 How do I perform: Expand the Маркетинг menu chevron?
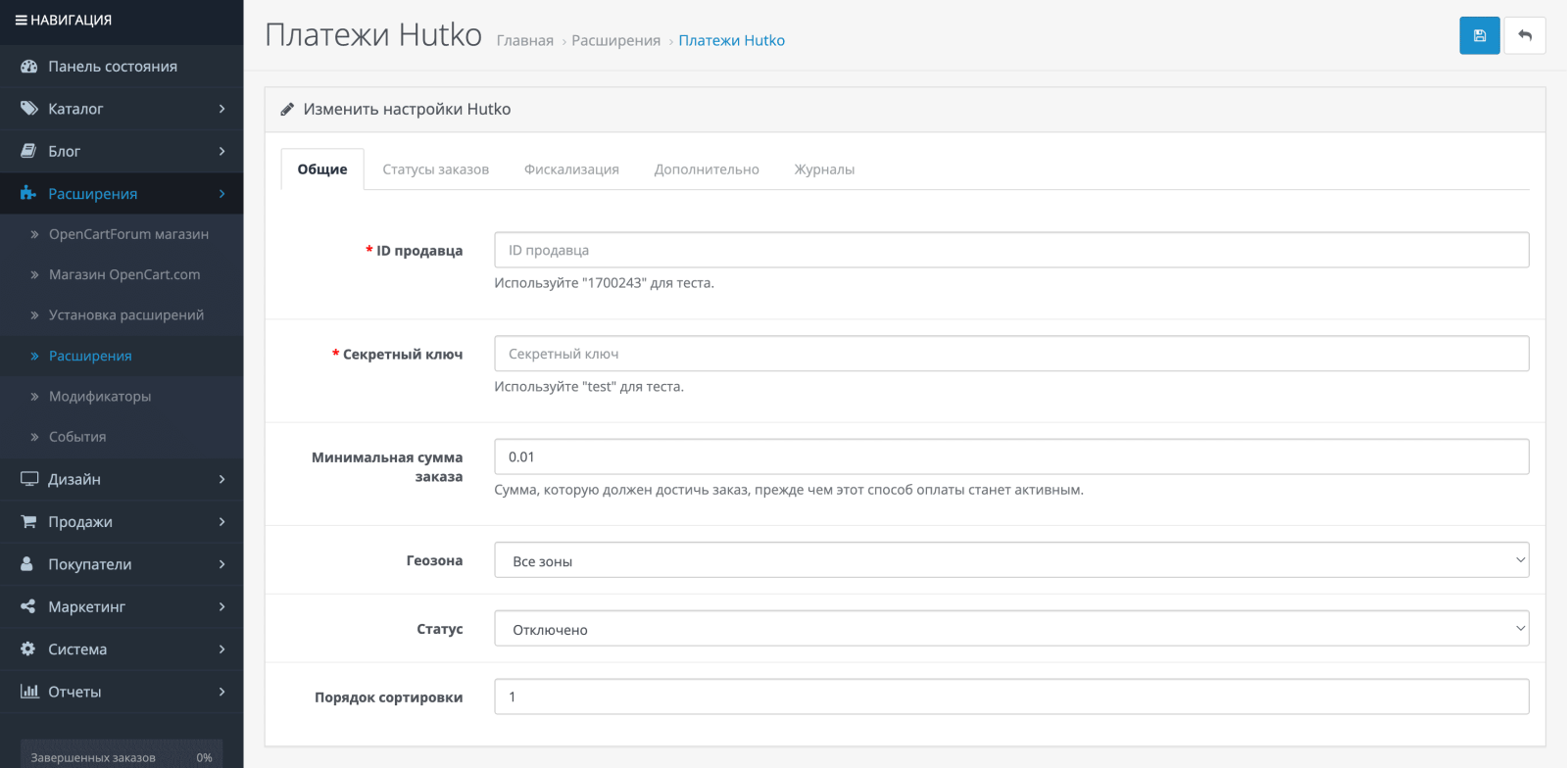click(x=222, y=606)
